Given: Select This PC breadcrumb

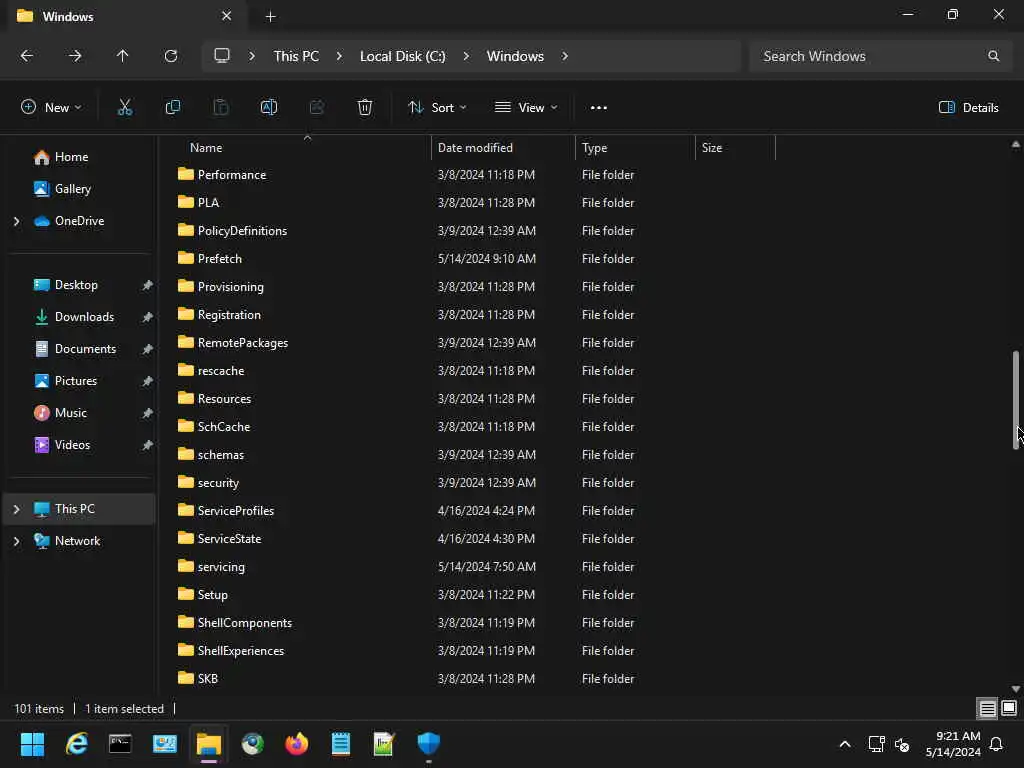Looking at the screenshot, I should (296, 56).
